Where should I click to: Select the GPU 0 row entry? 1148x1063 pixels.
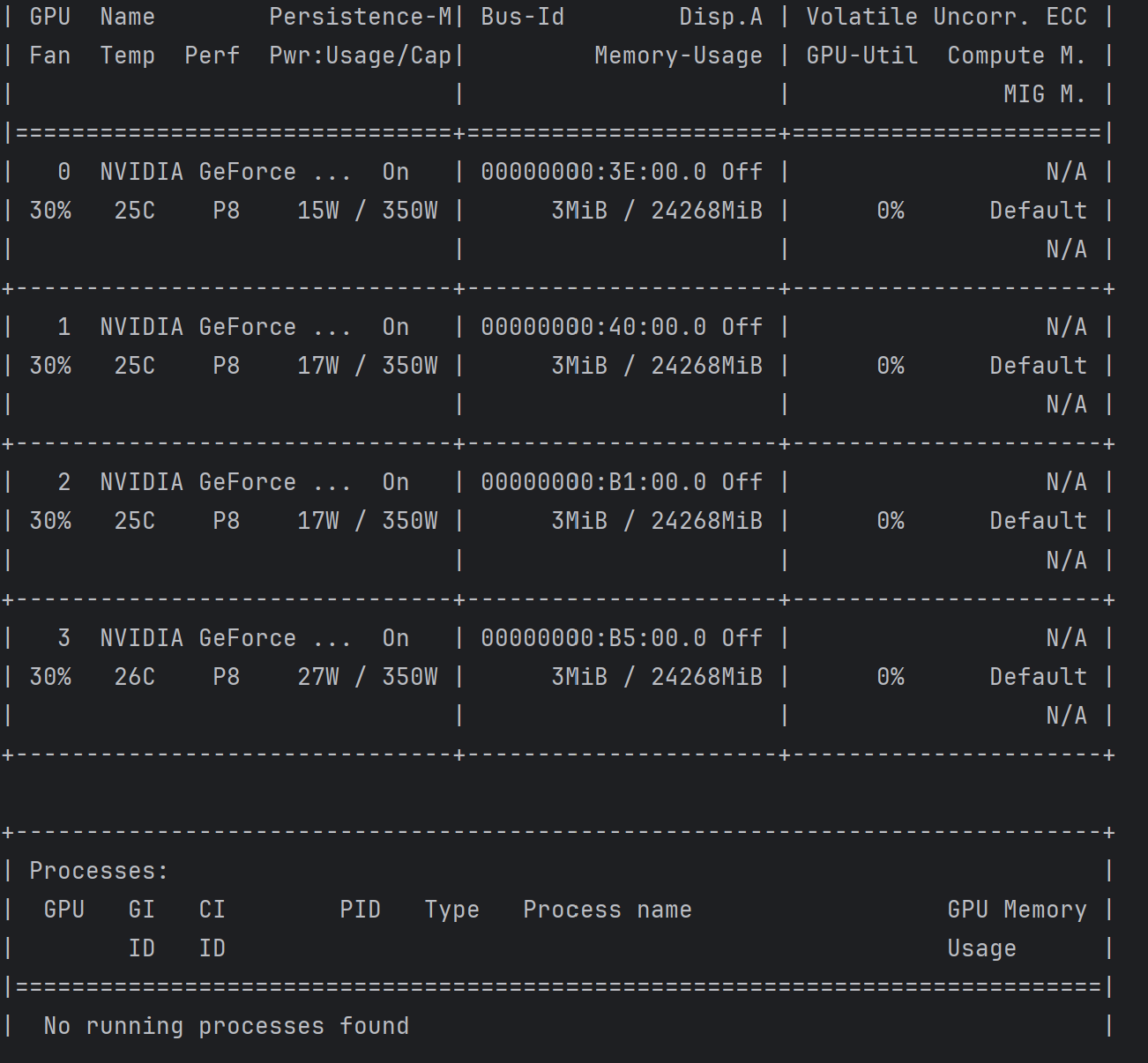(x=63, y=171)
